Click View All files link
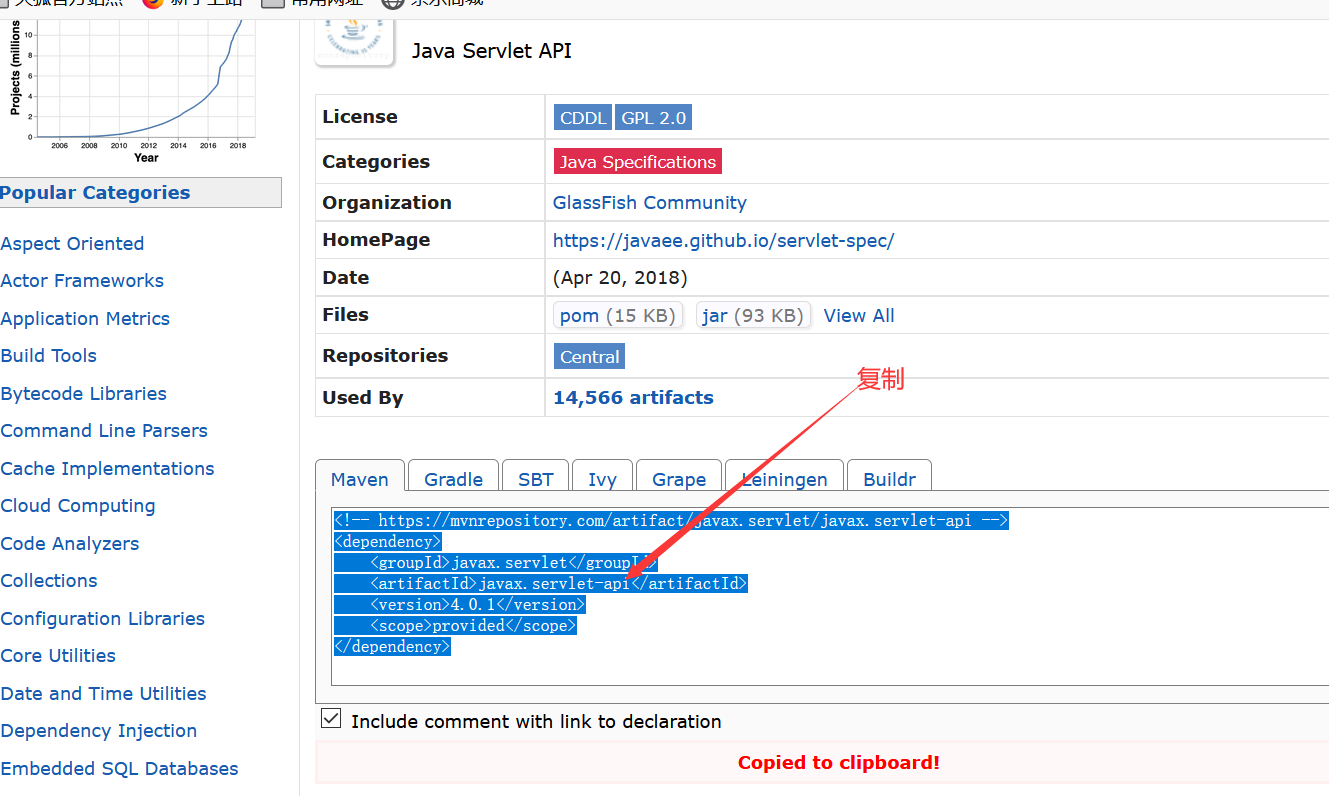 point(859,316)
